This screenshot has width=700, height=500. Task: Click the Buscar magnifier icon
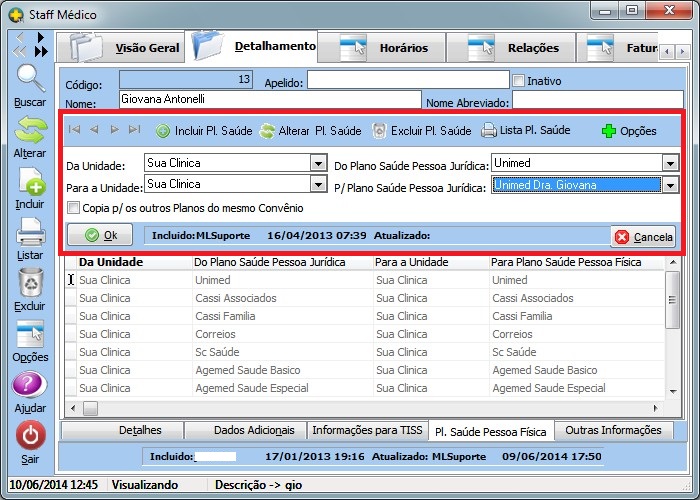coord(30,80)
